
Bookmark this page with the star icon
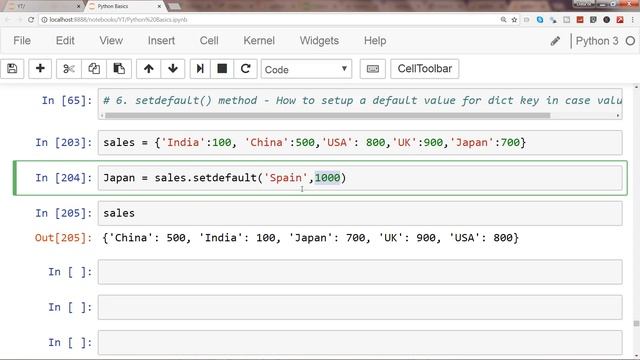(514, 20)
